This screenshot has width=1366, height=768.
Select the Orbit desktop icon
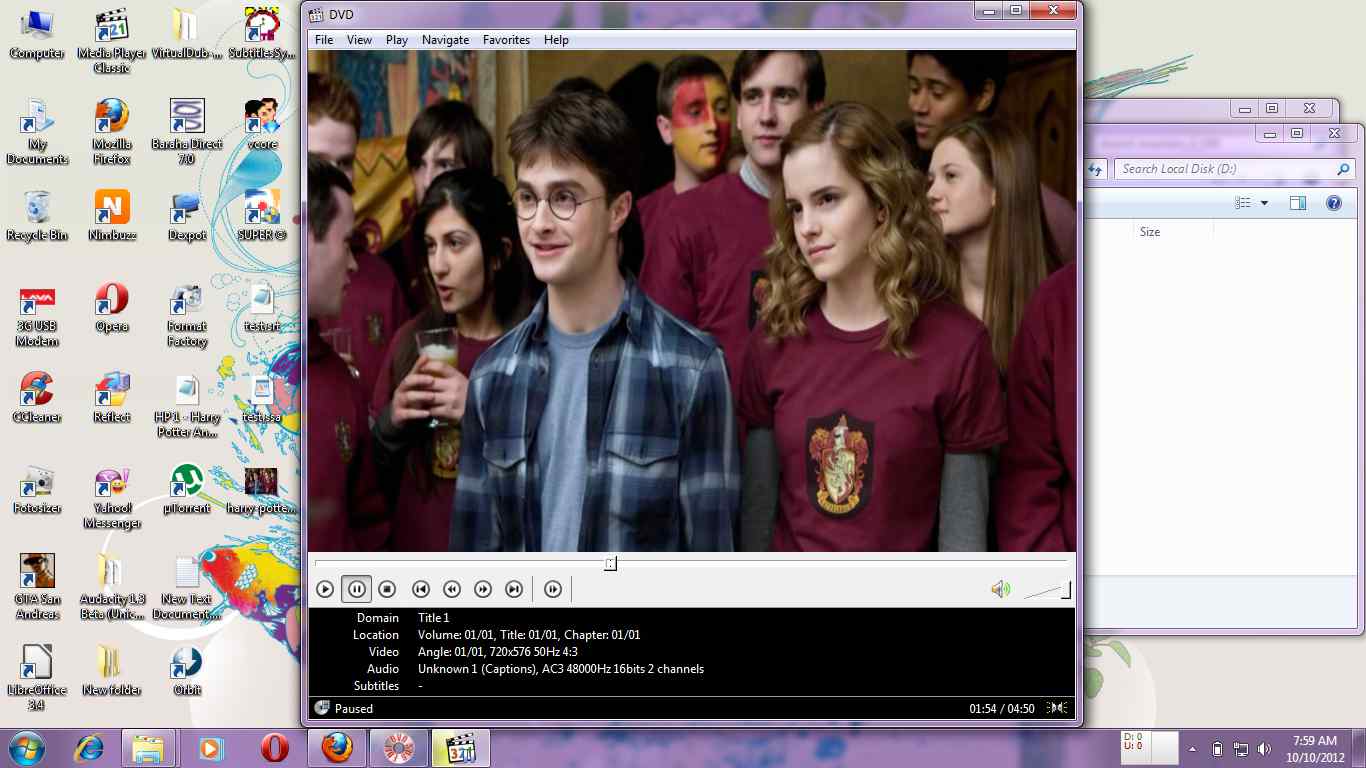187,672
